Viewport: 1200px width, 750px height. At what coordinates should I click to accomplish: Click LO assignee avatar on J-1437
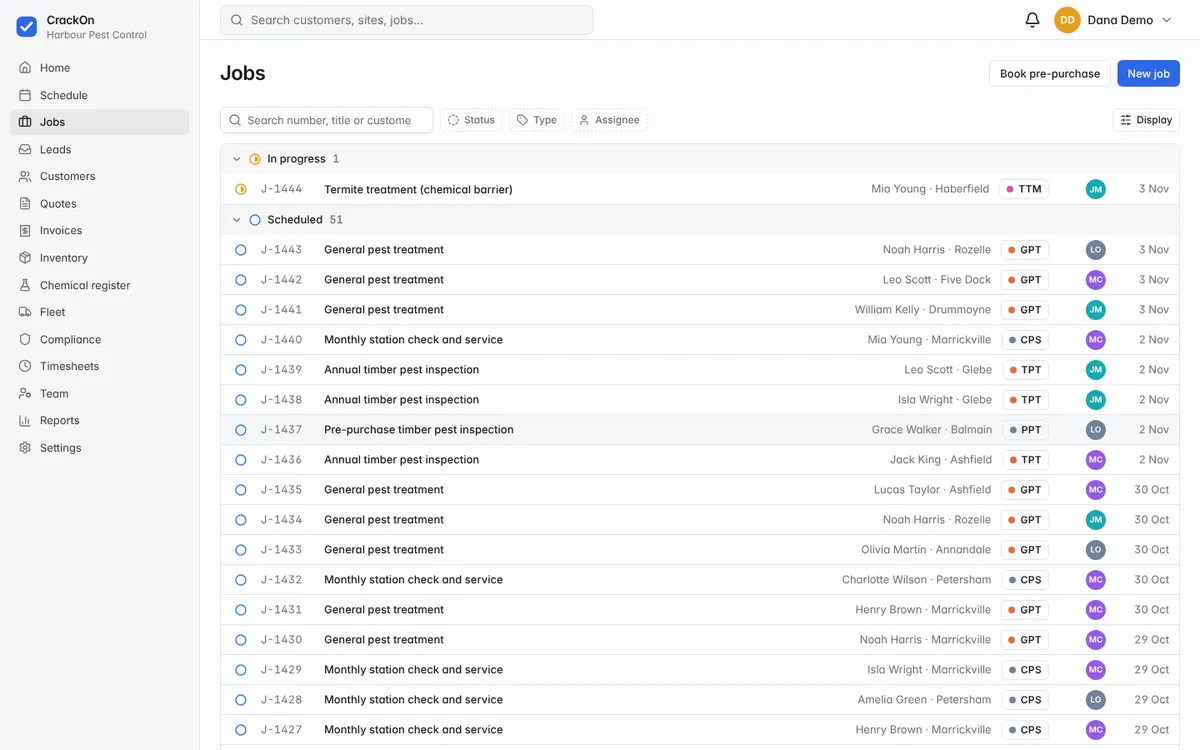1096,430
